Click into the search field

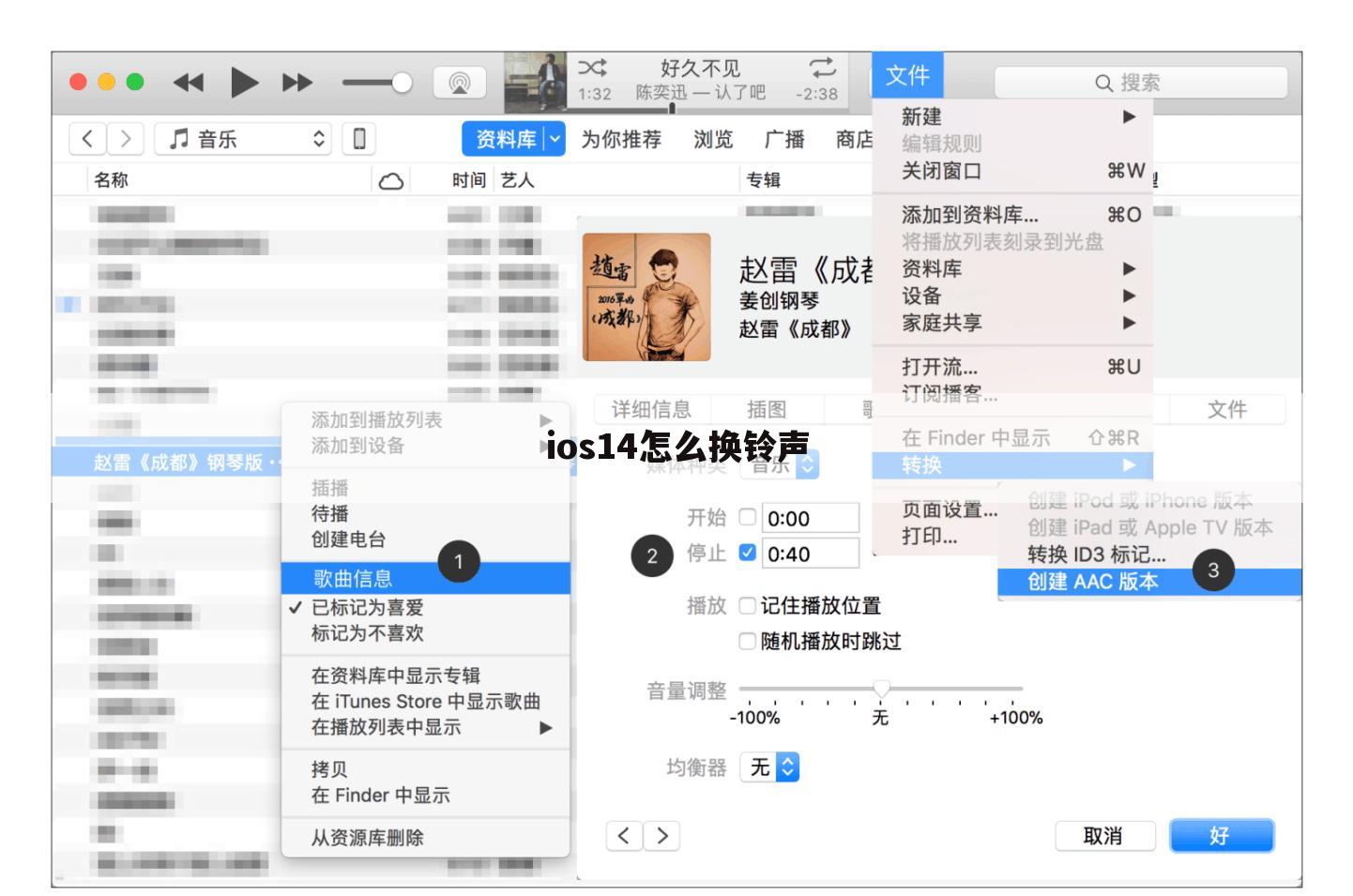point(1140,83)
